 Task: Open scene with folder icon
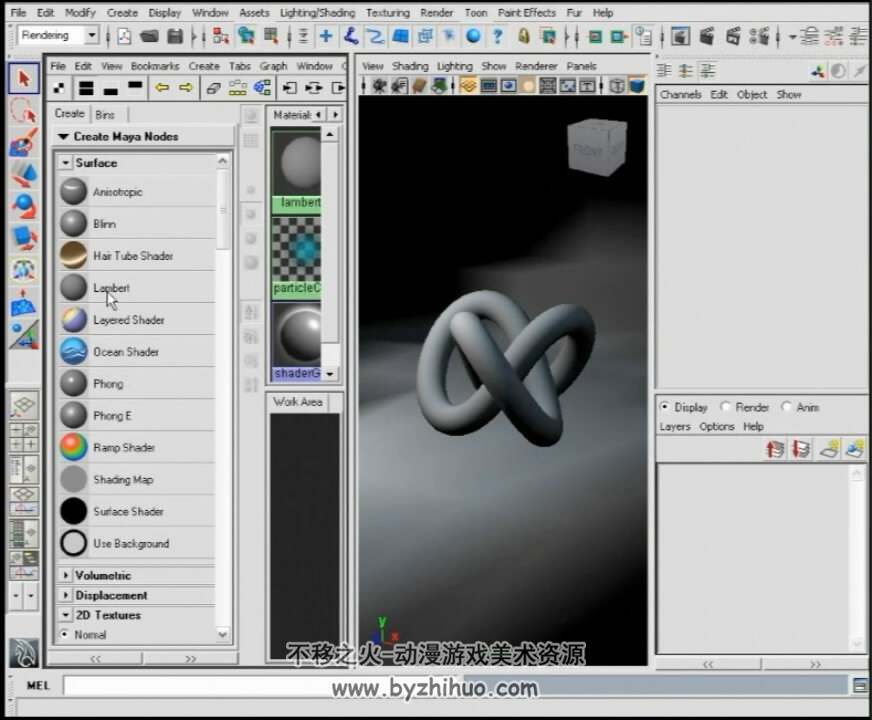coord(149,36)
